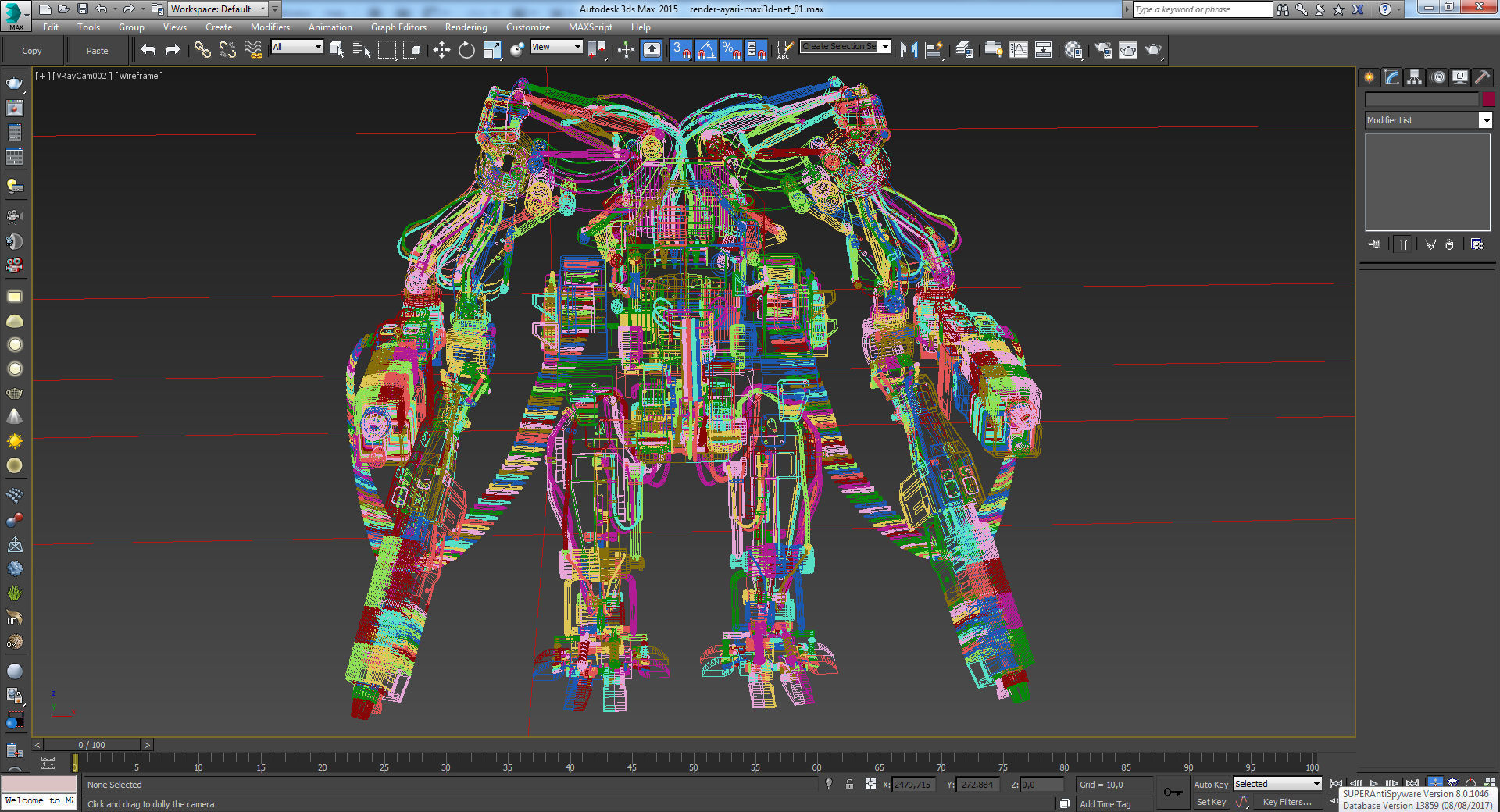Open the All selection filter dropdown
Screen dimensions: 1500x812
pos(297,47)
